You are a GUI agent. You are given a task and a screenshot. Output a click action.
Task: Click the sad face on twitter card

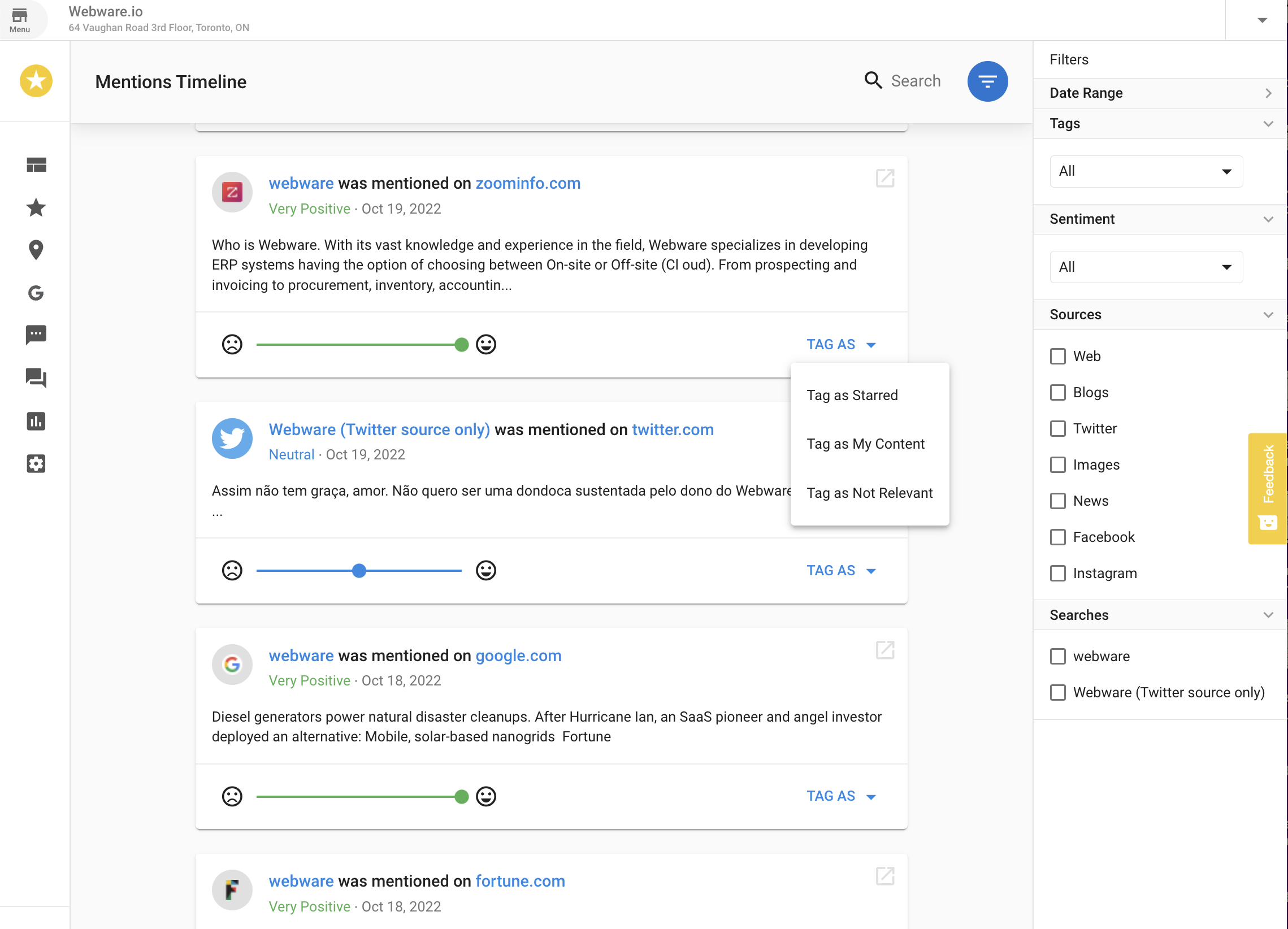[232, 571]
